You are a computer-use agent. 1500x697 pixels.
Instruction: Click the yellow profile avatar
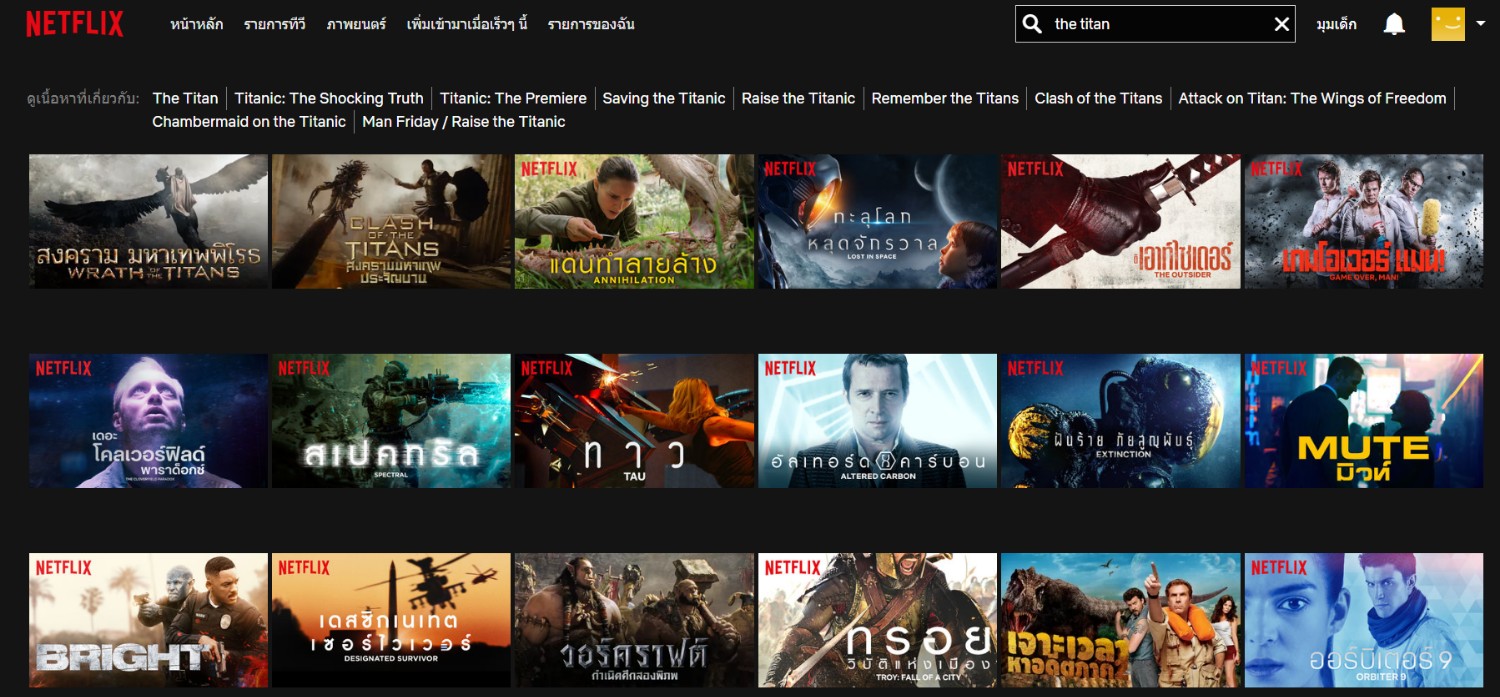click(1448, 24)
